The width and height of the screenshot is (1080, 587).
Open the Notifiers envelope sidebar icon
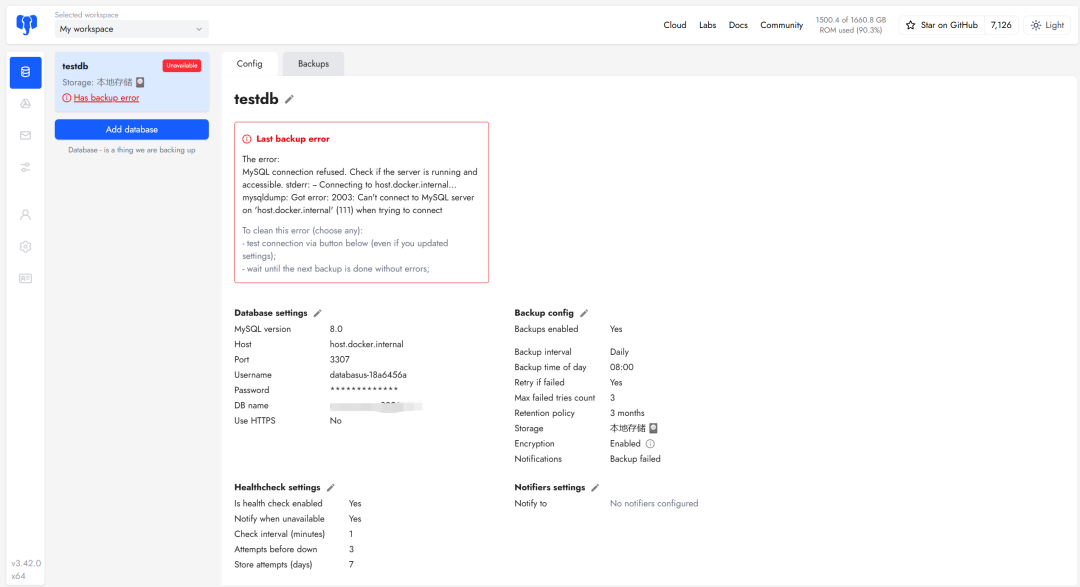coord(25,136)
